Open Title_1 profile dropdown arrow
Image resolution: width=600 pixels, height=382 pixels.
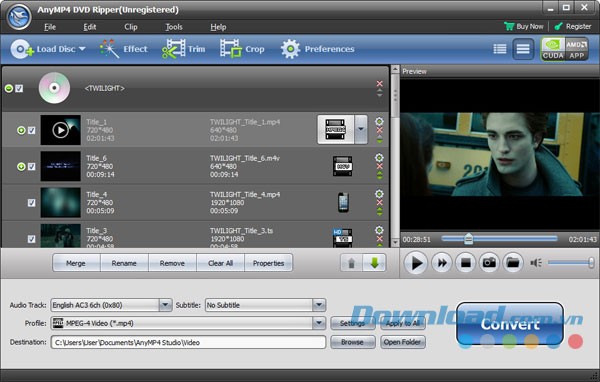coord(361,129)
